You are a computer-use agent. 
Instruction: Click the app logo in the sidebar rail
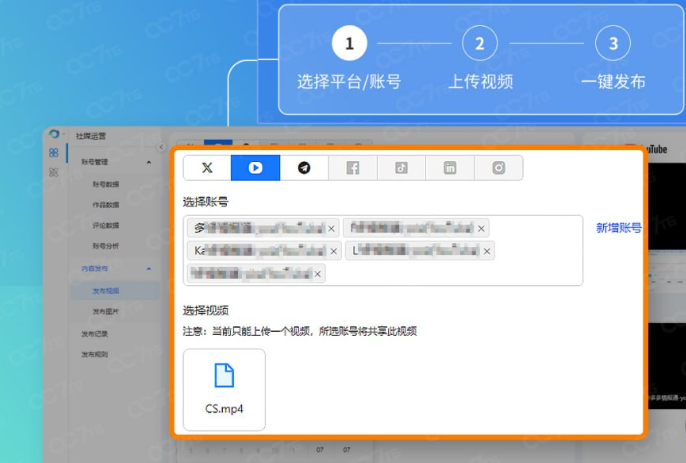pos(54,134)
